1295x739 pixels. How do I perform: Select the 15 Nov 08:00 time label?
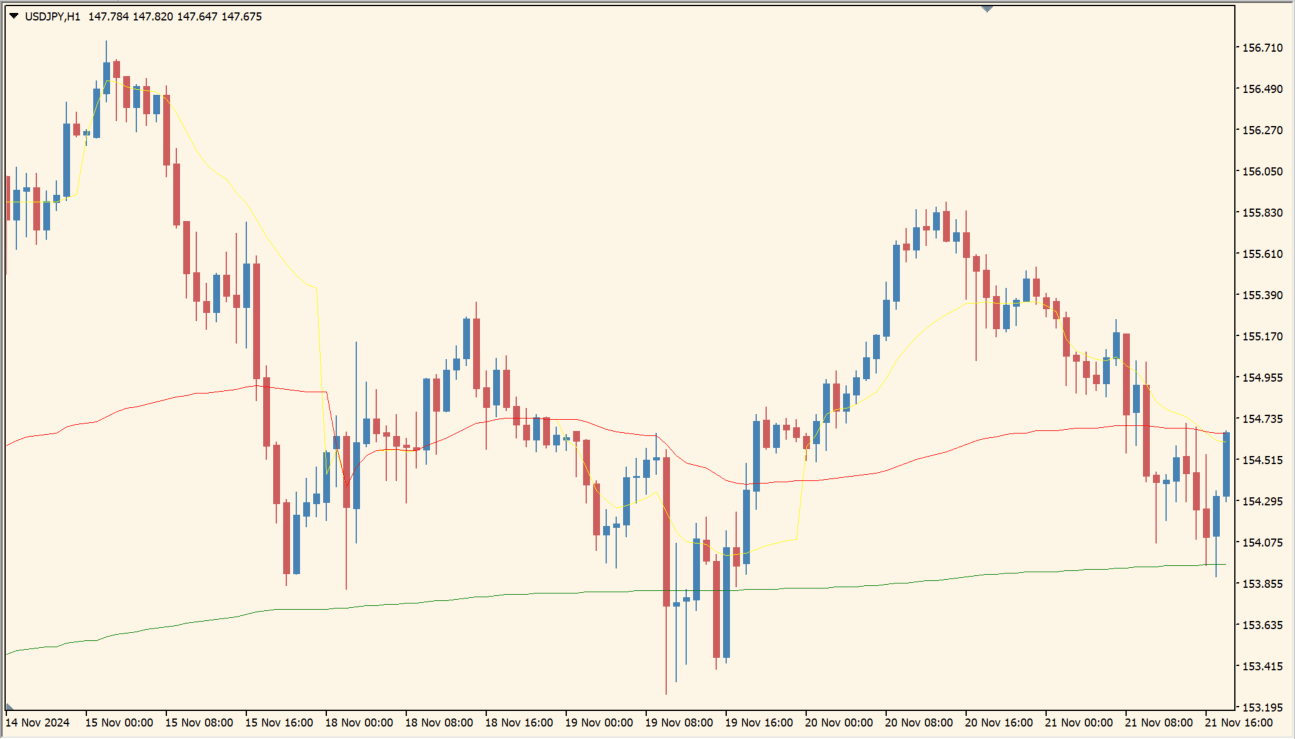[198, 722]
